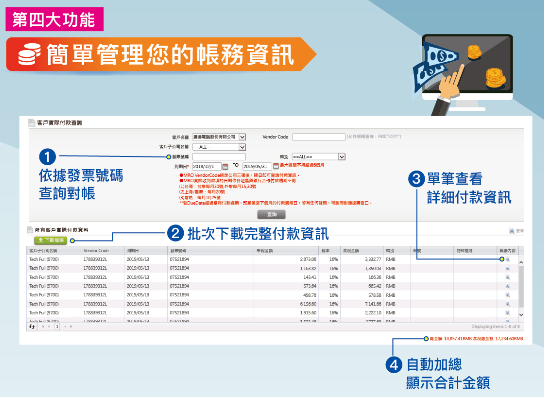544x397 pixels.
Task: Click the Vendor Code input field
Action: click(318, 137)
